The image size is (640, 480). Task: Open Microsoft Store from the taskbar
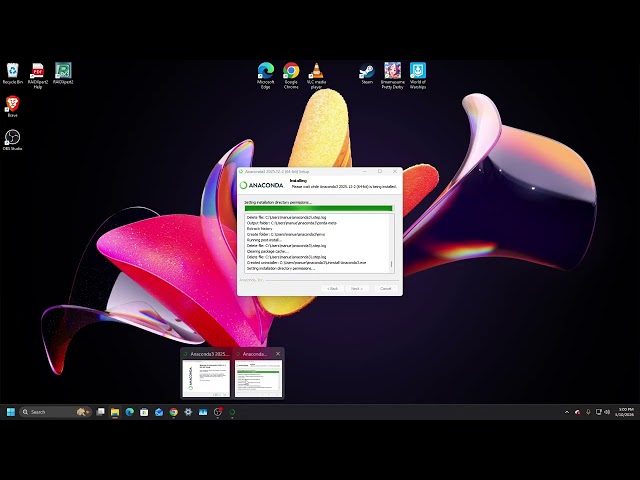coord(144,412)
